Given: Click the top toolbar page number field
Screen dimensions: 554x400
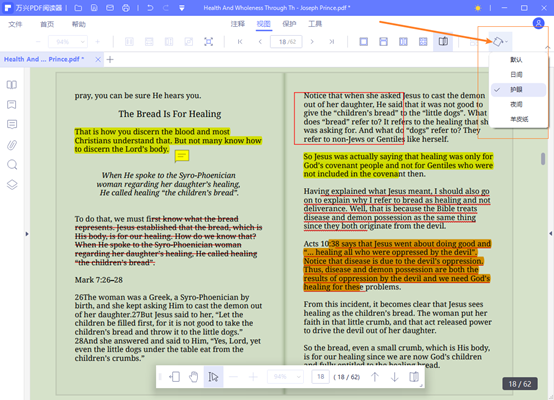Looking at the screenshot, I should [x=286, y=42].
